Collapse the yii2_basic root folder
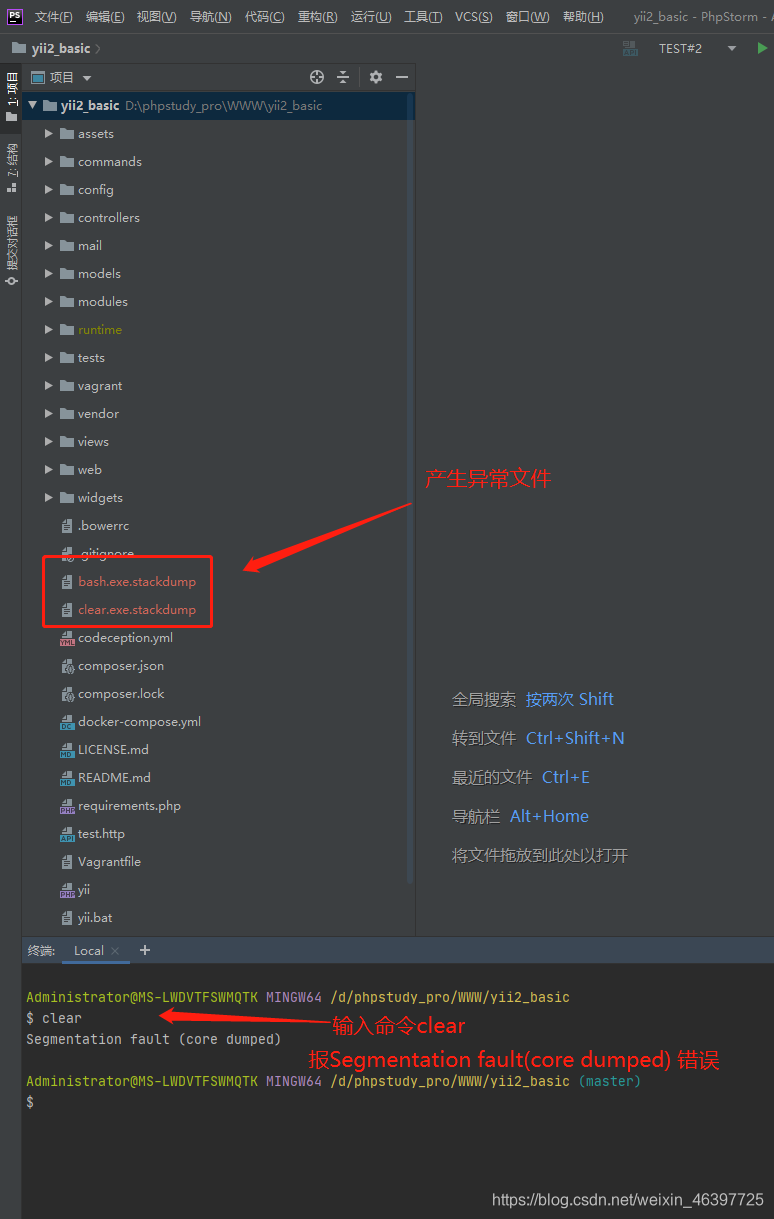 pos(33,105)
